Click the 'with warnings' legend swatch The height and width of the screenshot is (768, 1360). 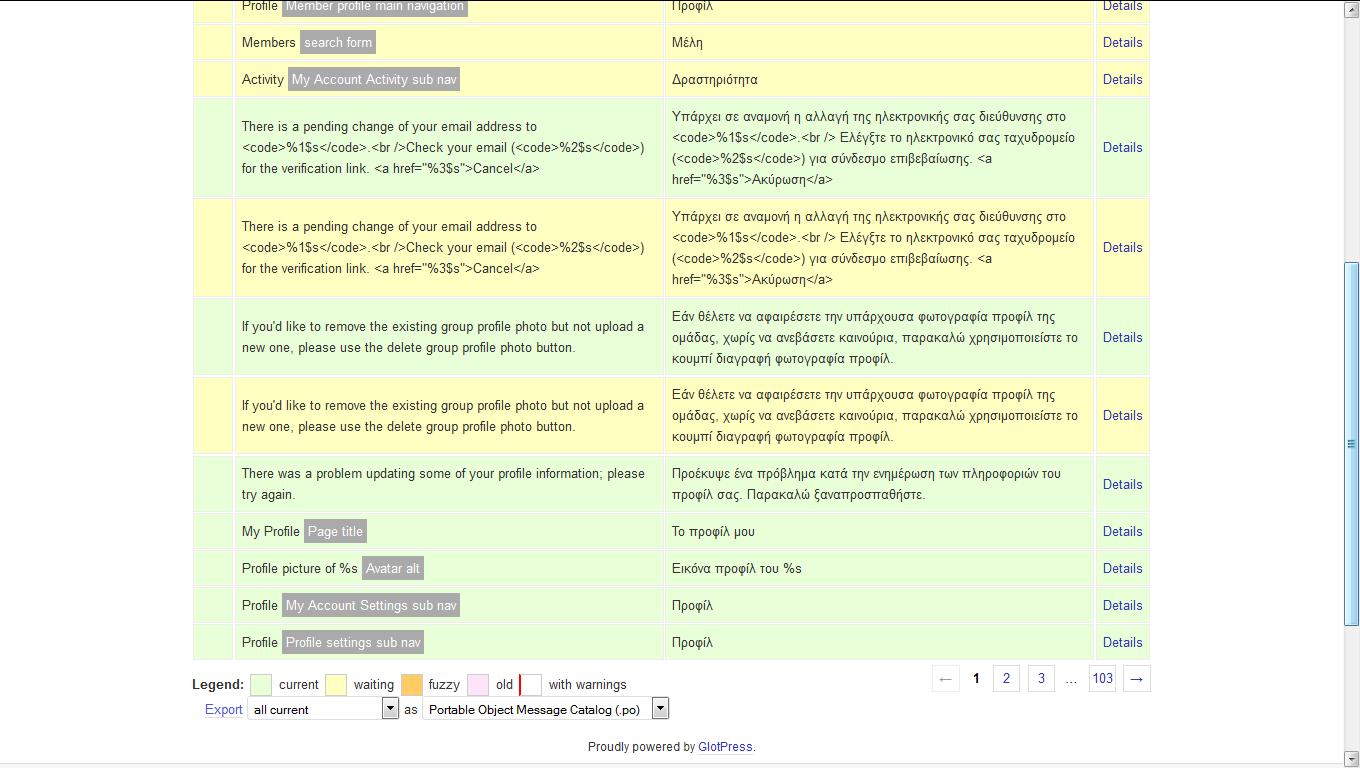(531, 684)
